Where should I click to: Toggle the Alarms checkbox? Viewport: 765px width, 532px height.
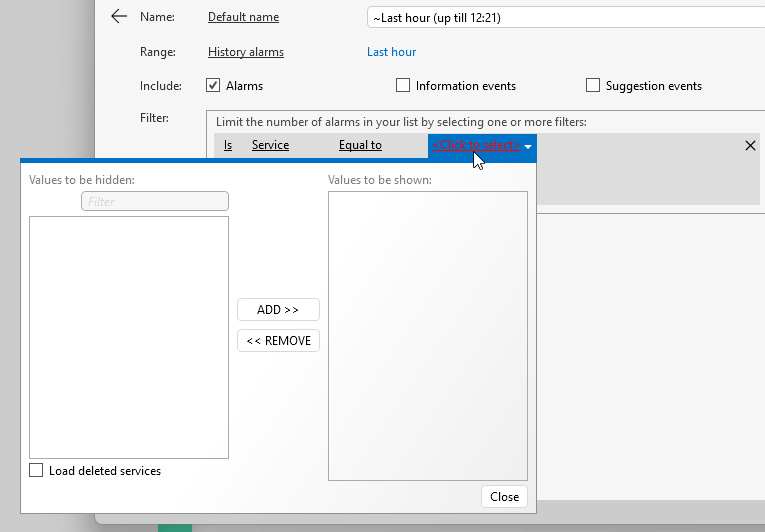pos(213,86)
